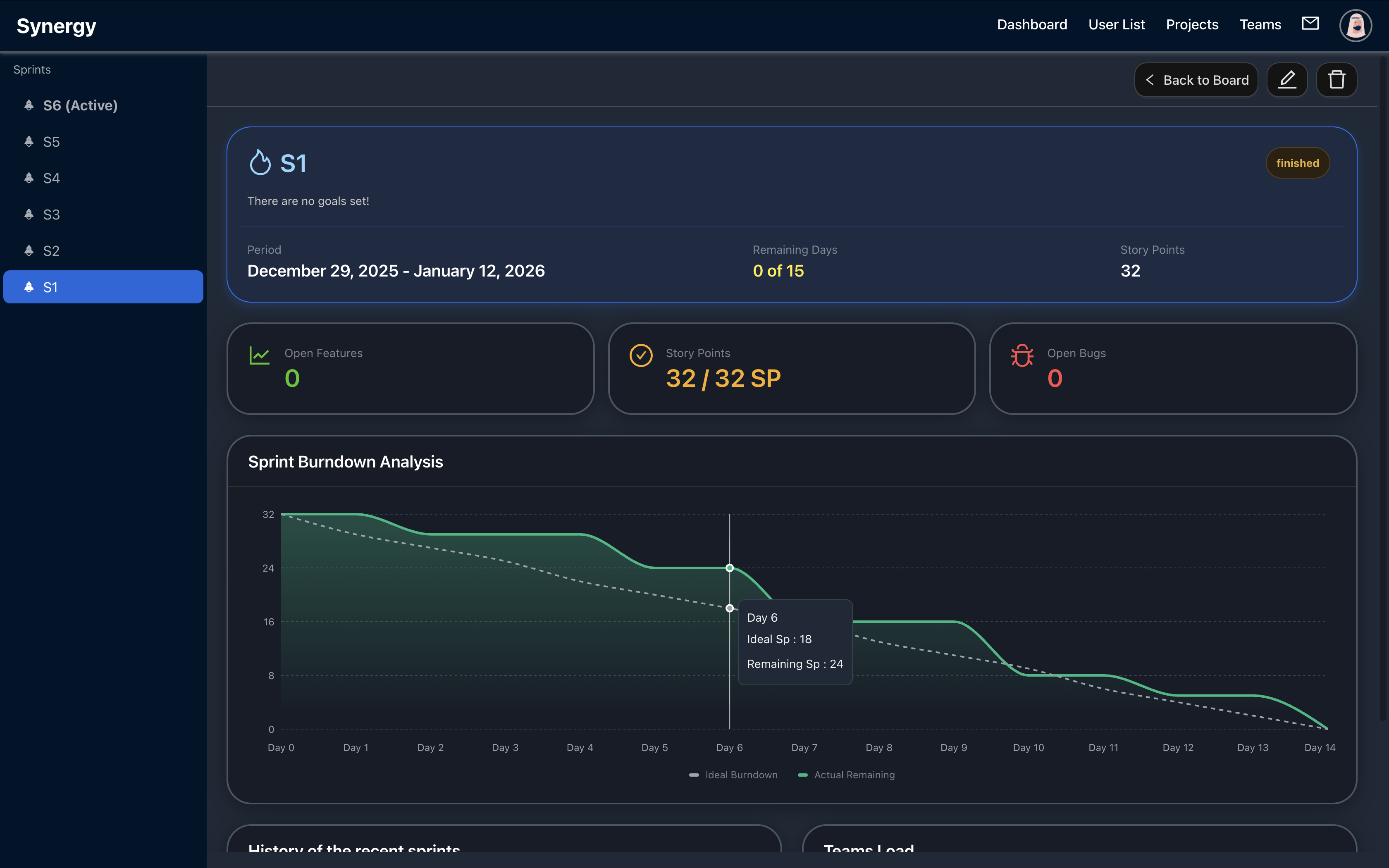Image resolution: width=1389 pixels, height=868 pixels.
Task: Open the User List page
Action: coord(1116,24)
